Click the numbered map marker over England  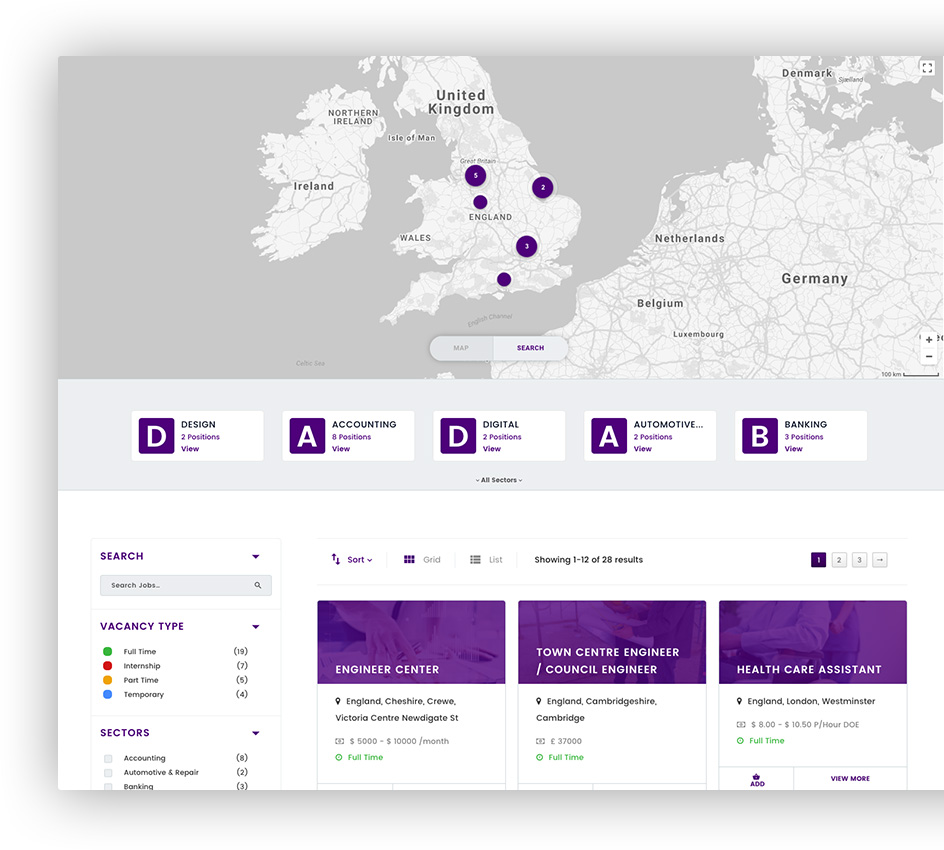pos(527,245)
